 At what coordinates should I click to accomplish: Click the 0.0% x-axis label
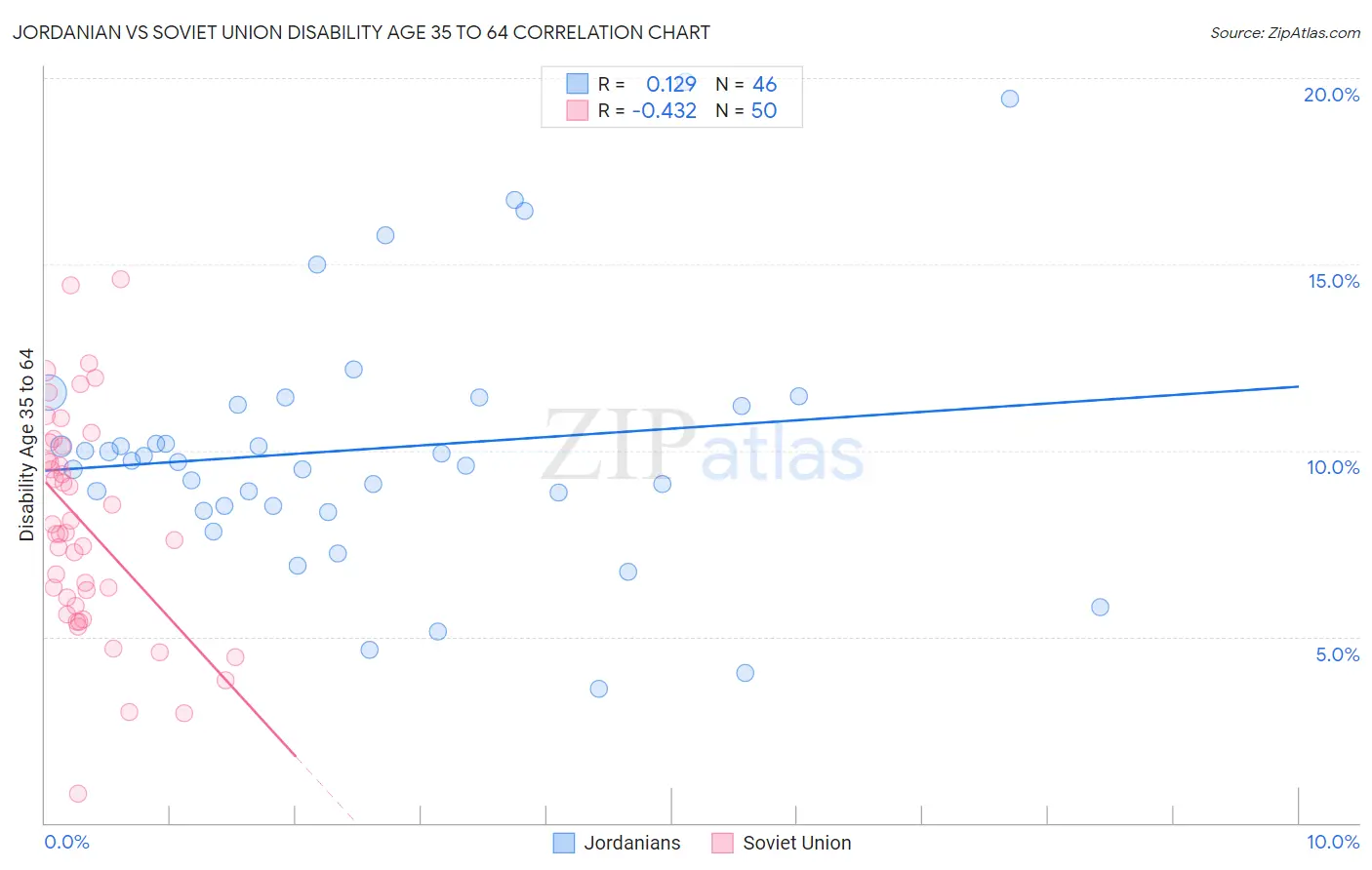66,842
